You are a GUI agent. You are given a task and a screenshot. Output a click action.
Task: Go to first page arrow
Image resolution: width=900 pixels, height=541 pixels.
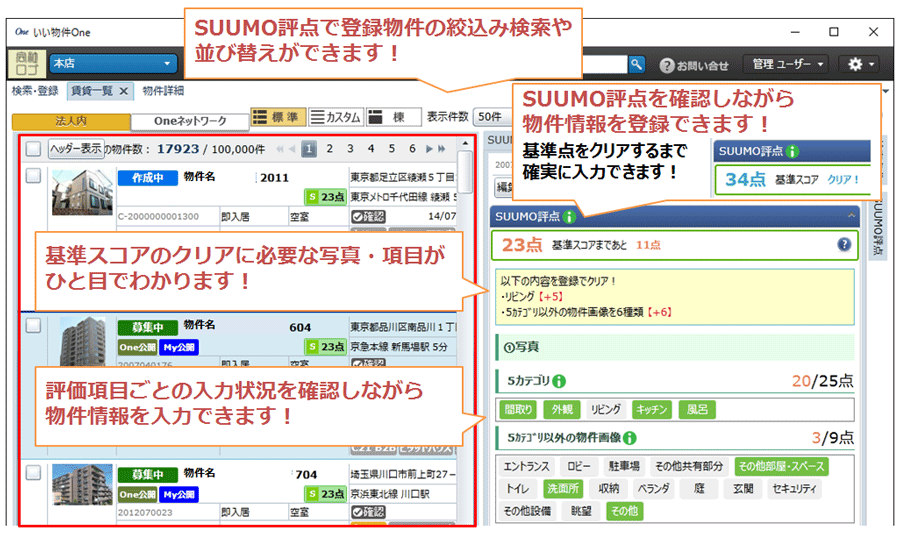pyautogui.click(x=280, y=149)
